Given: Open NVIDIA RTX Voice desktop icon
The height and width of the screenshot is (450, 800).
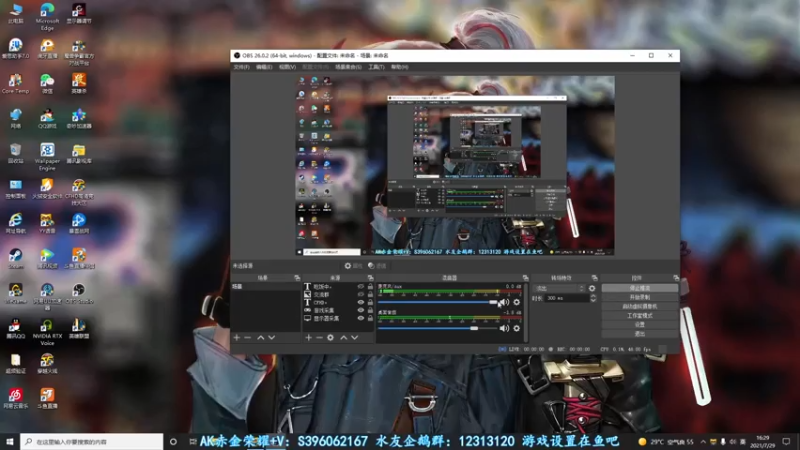Looking at the screenshot, I should click(x=47, y=332).
